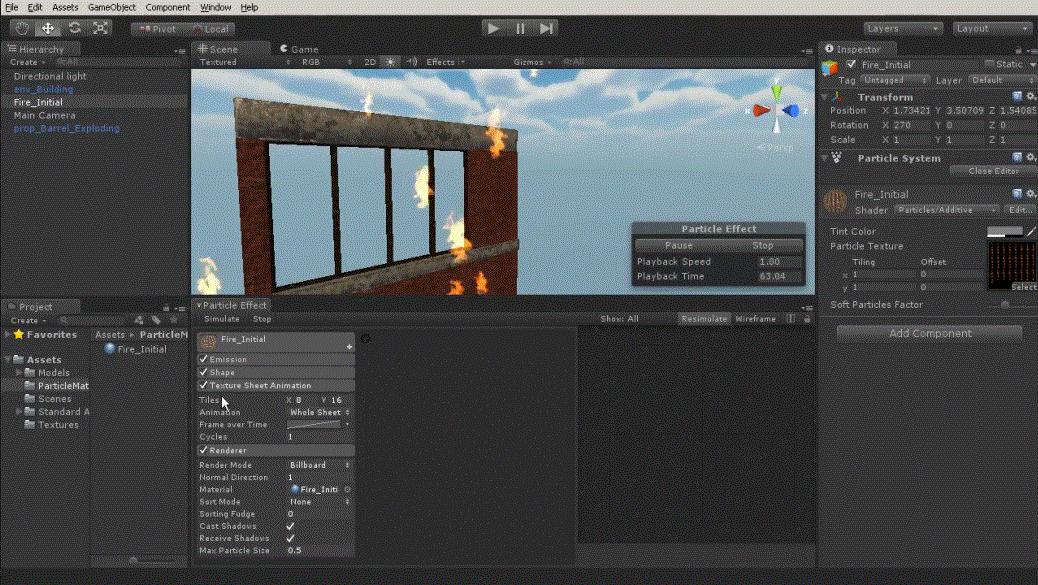Click the Add Component button
Viewport: 1038px width, 585px height.
pyautogui.click(x=929, y=334)
